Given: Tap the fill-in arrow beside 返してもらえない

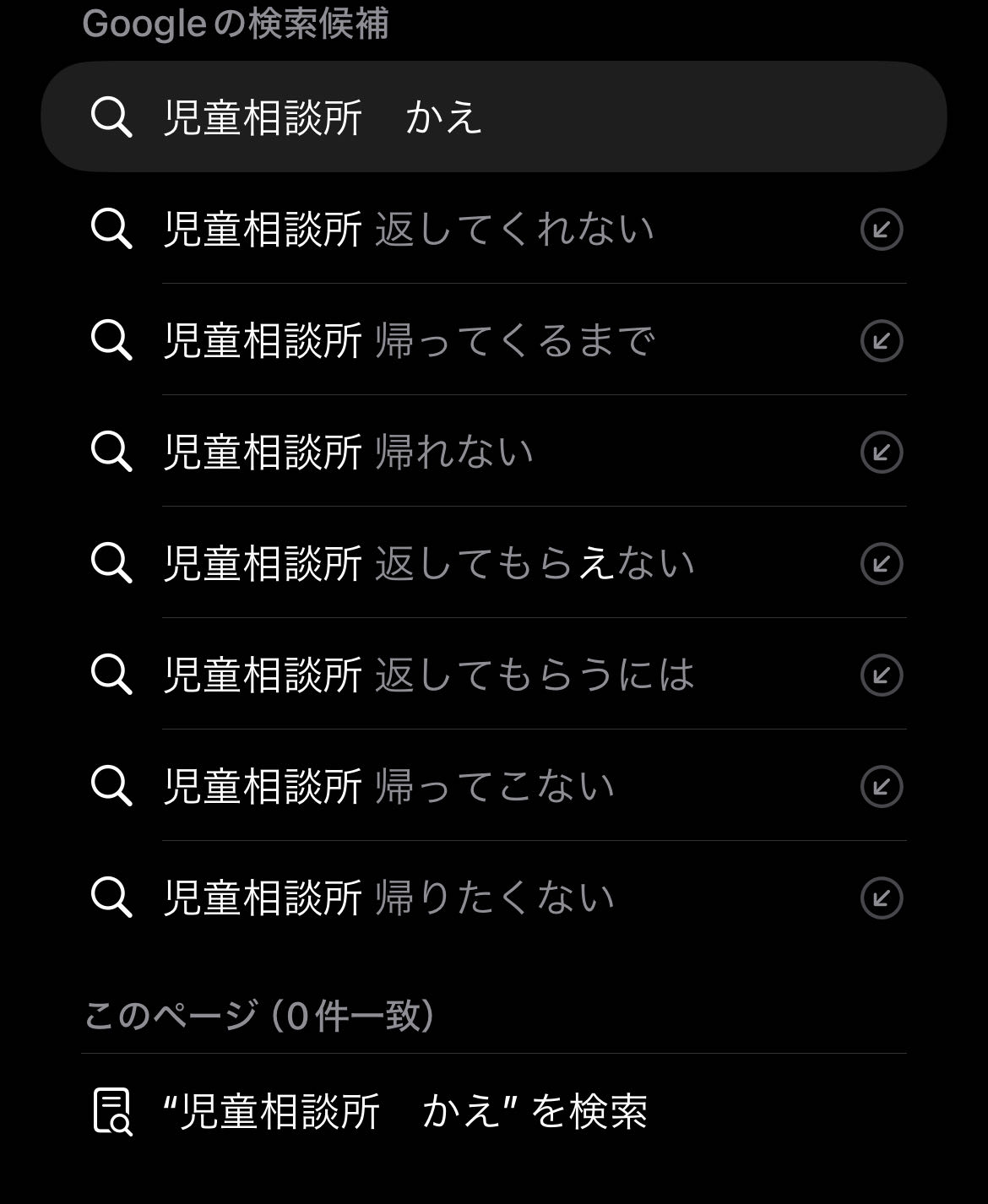Looking at the screenshot, I should (x=882, y=564).
